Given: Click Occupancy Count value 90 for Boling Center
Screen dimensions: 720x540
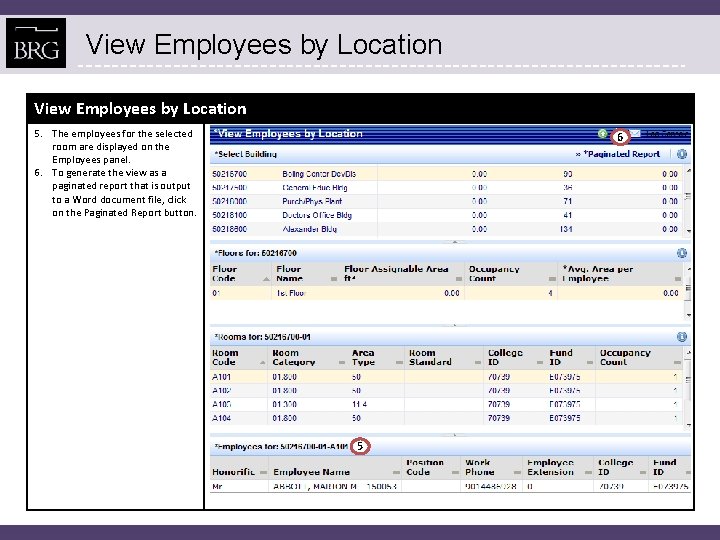Looking at the screenshot, I should (568, 174).
